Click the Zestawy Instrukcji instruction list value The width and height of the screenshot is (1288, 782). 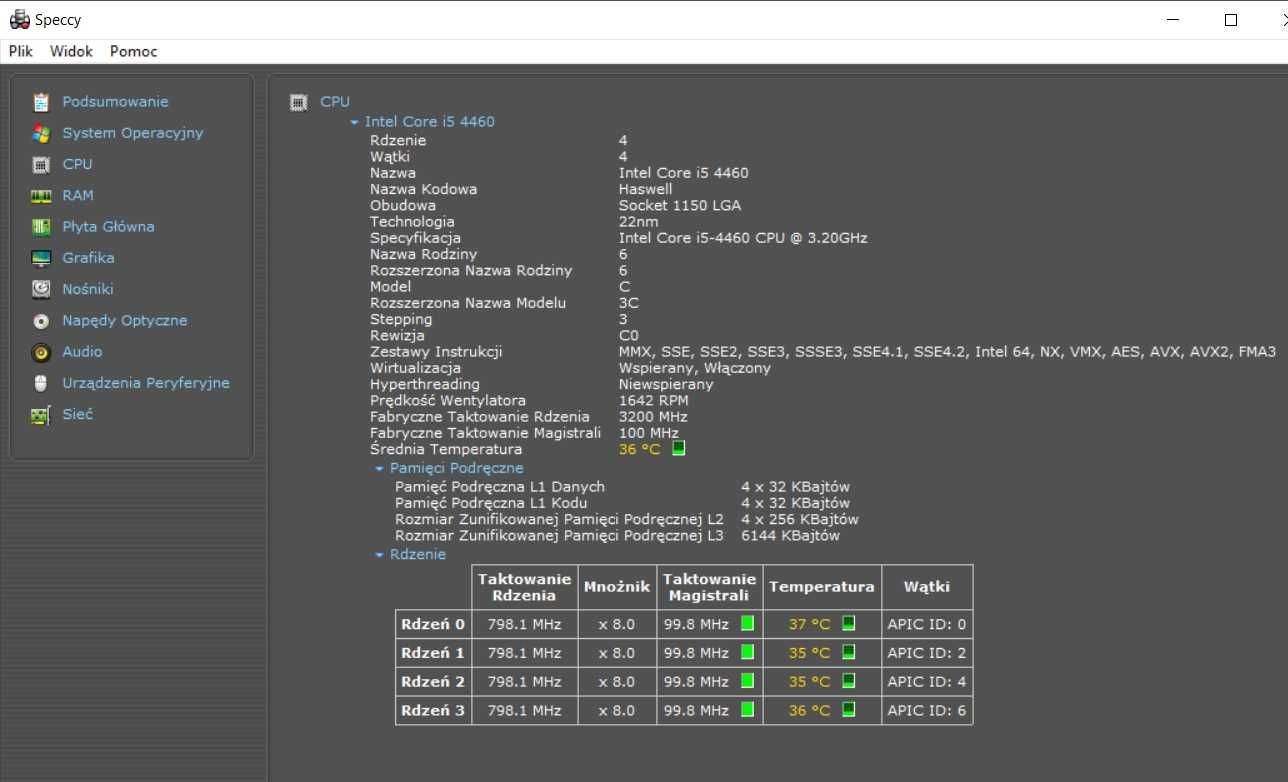click(947, 352)
